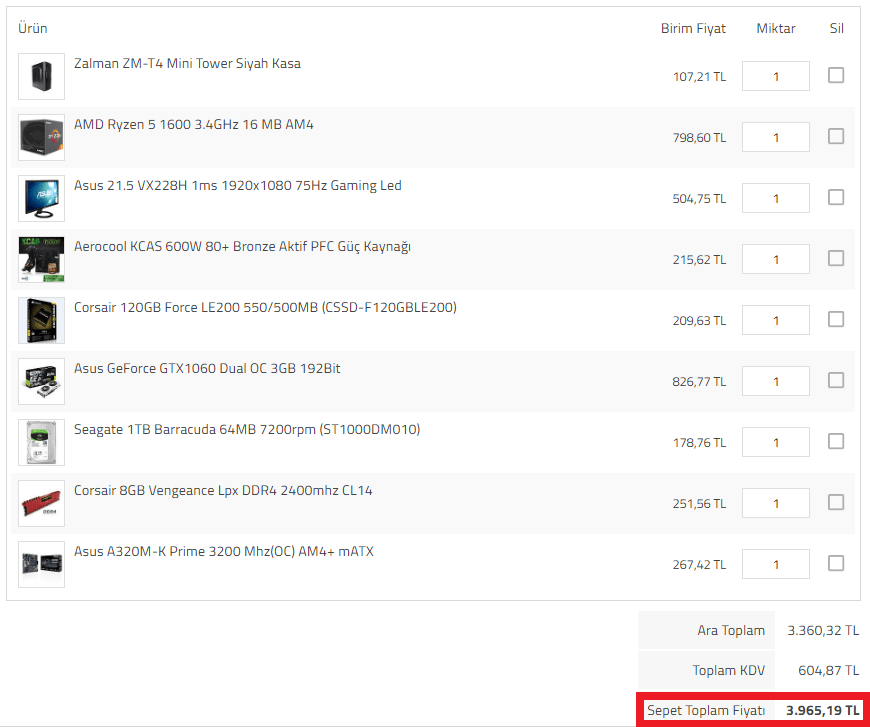Click the Sepet Toplam Fiyatı label
This screenshot has height=727, width=870.
click(x=706, y=711)
